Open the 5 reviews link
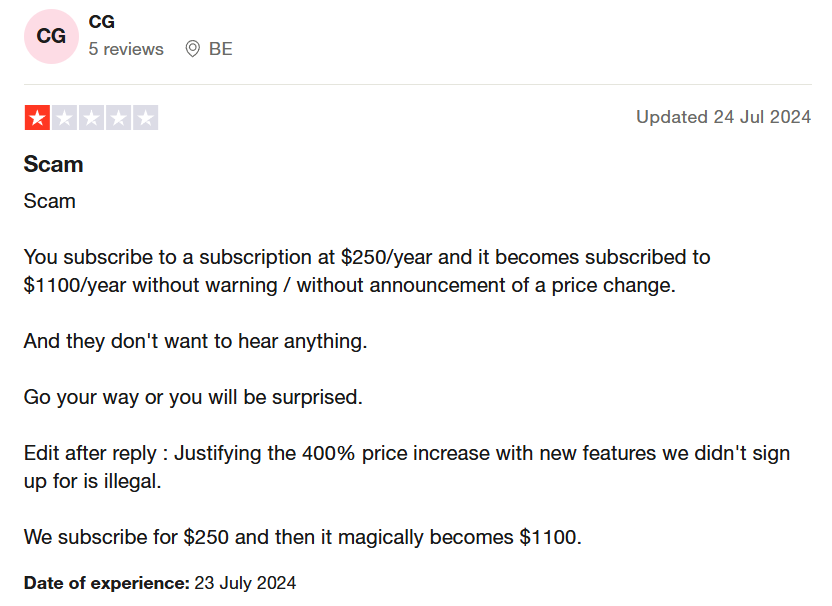Viewport: 832px width, 606px height. [x=126, y=48]
